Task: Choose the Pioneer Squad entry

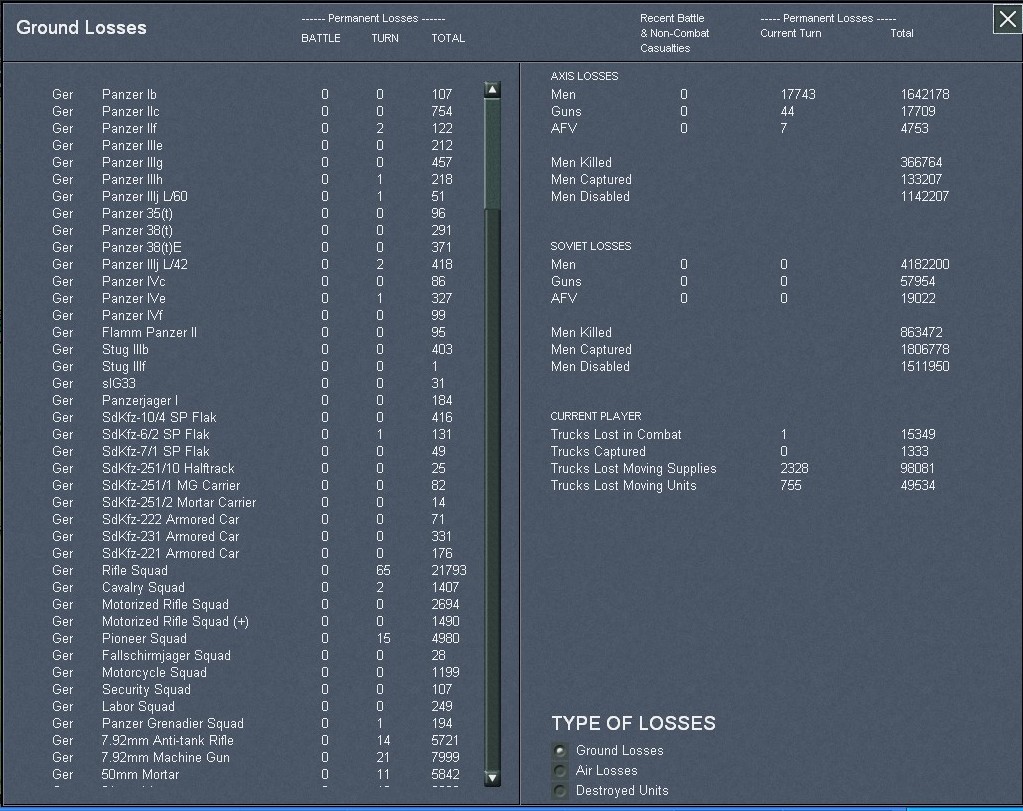Action: pos(144,638)
